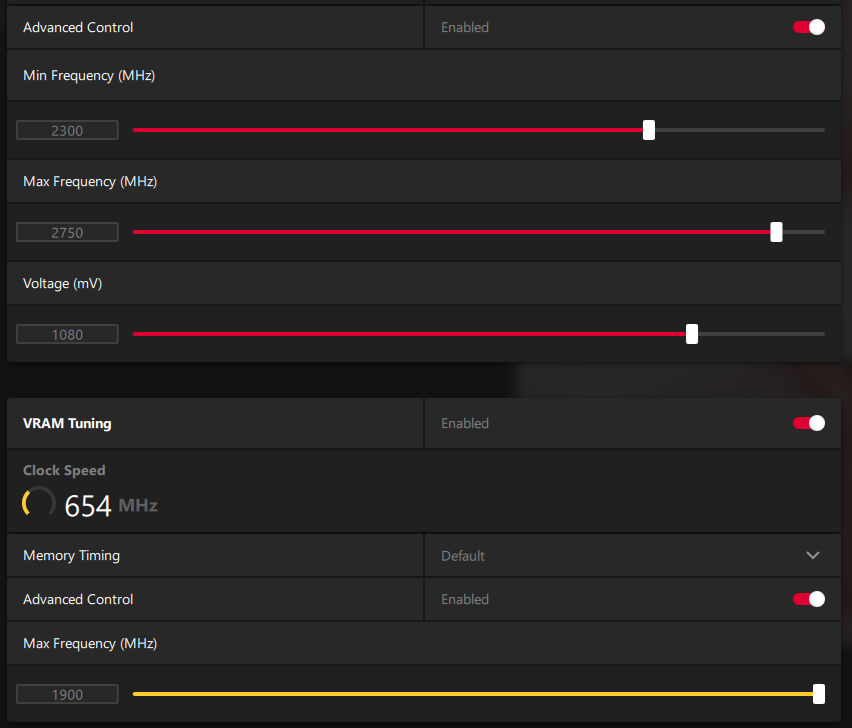Click the Voltage slider handle
This screenshot has width=852, height=728.
692,334
